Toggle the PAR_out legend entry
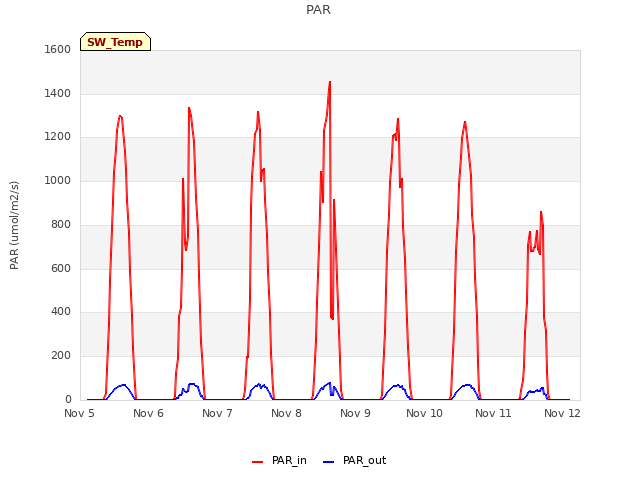 click(354, 461)
